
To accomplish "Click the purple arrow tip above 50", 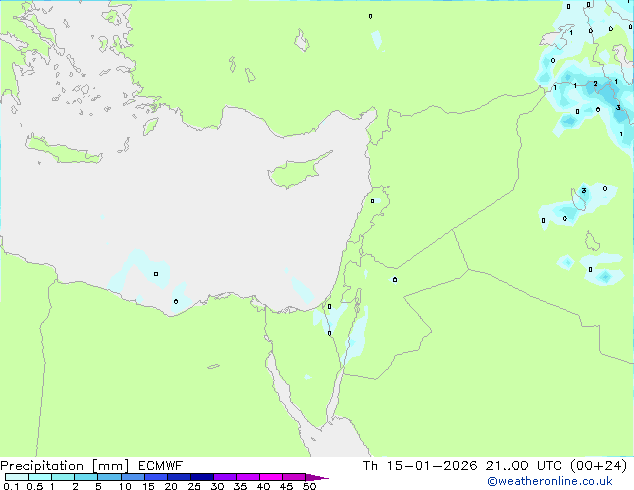I will click(x=317, y=477).
